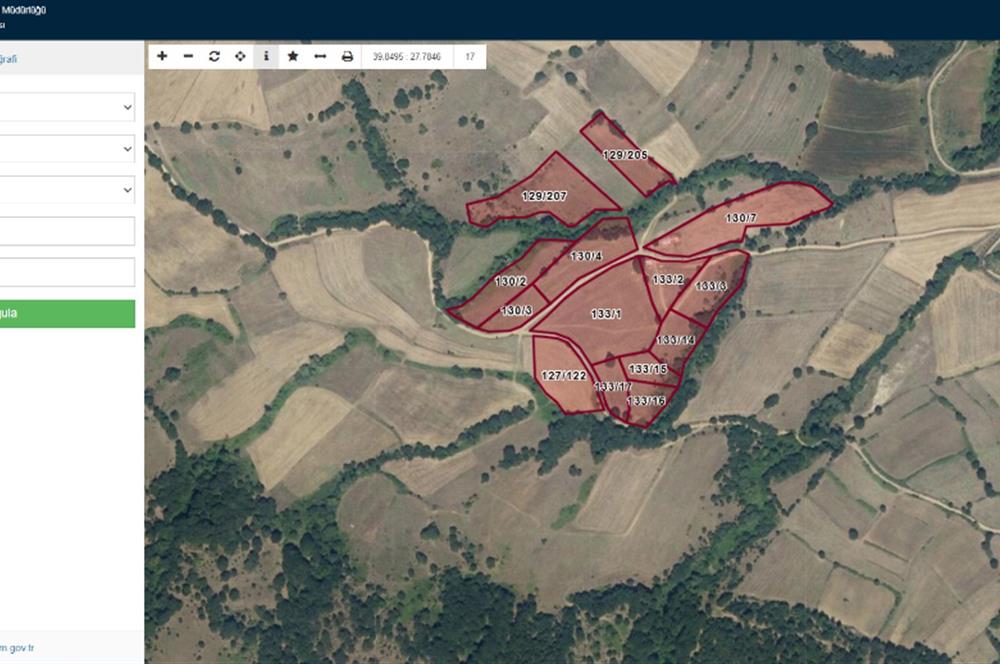The height and width of the screenshot is (664, 1000).
Task: Open the third sidebar dropdown
Action: tap(66, 190)
